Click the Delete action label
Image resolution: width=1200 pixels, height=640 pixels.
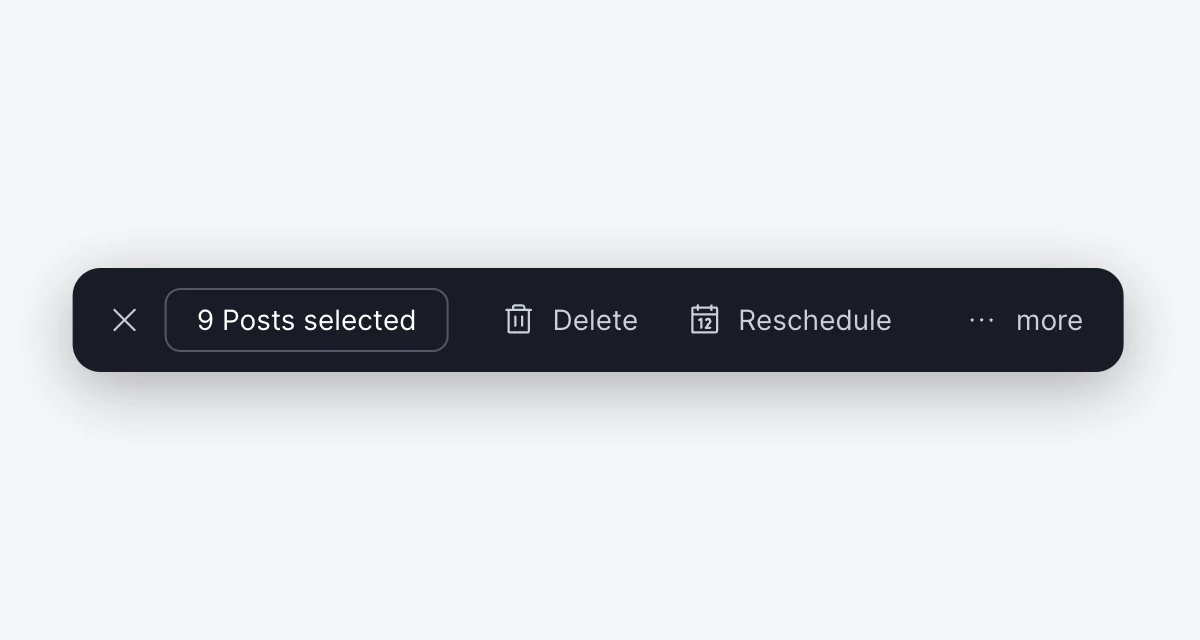[x=595, y=320]
